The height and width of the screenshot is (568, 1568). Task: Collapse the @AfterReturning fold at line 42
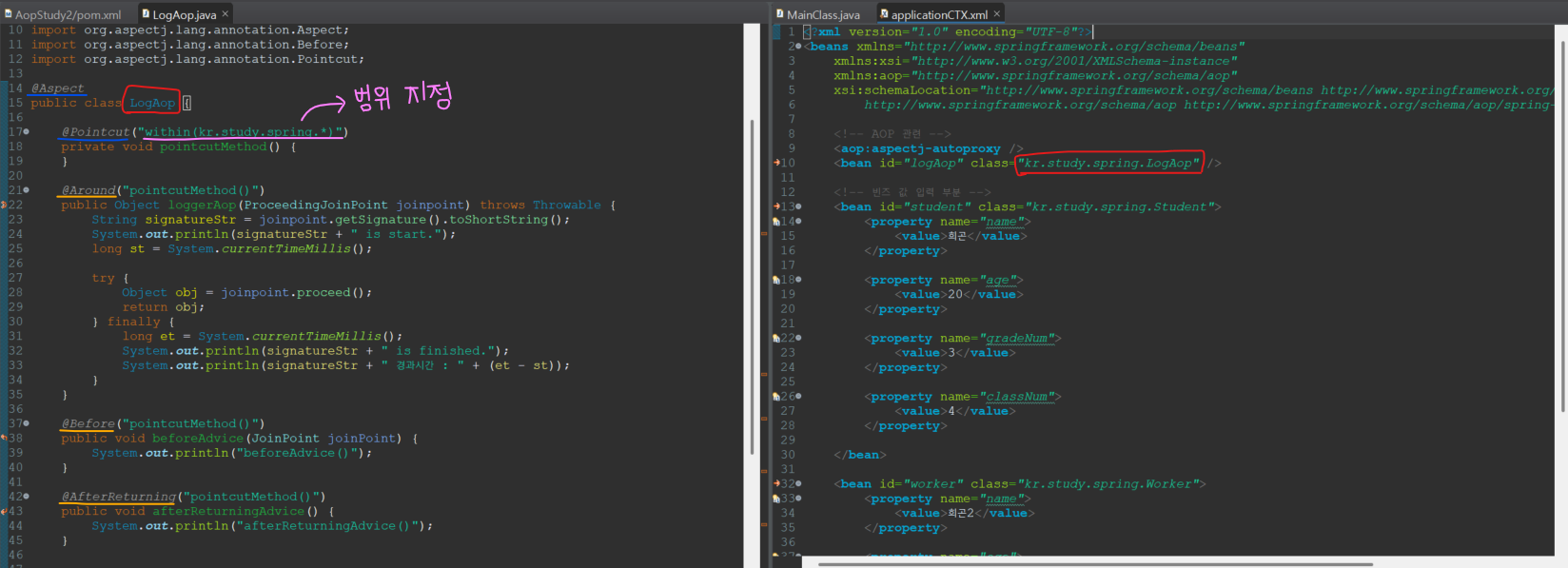click(27, 497)
